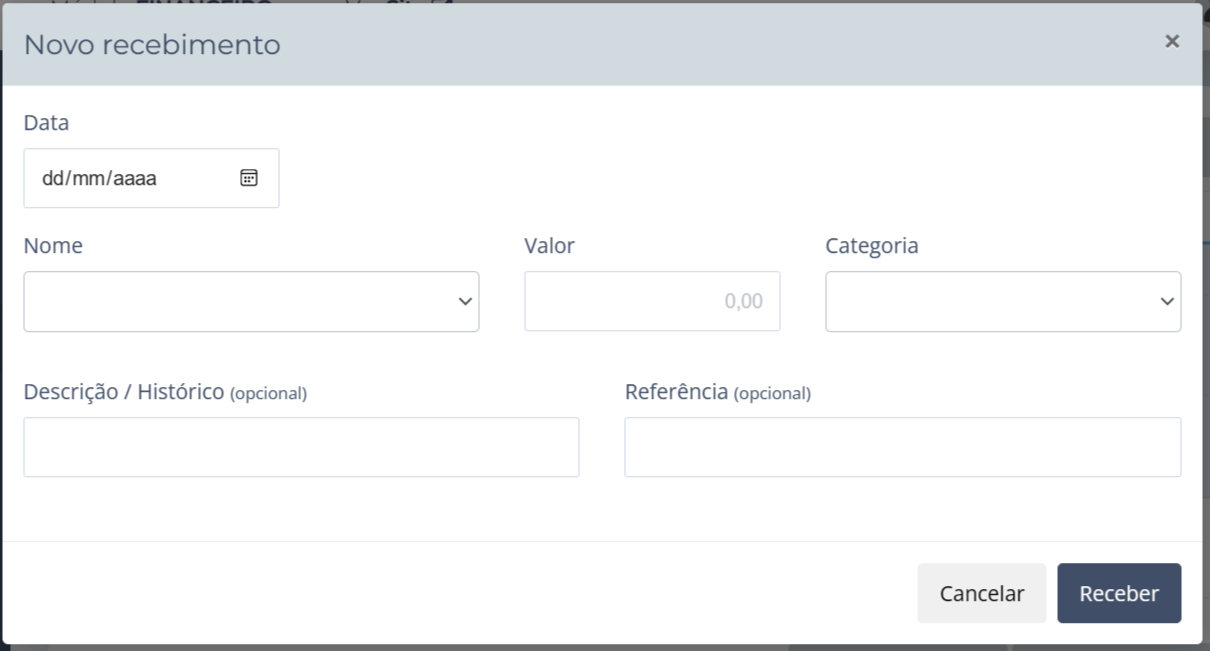Viewport: 1210px width, 651px height.
Task: Focus the Referência text box
Action: 902,447
